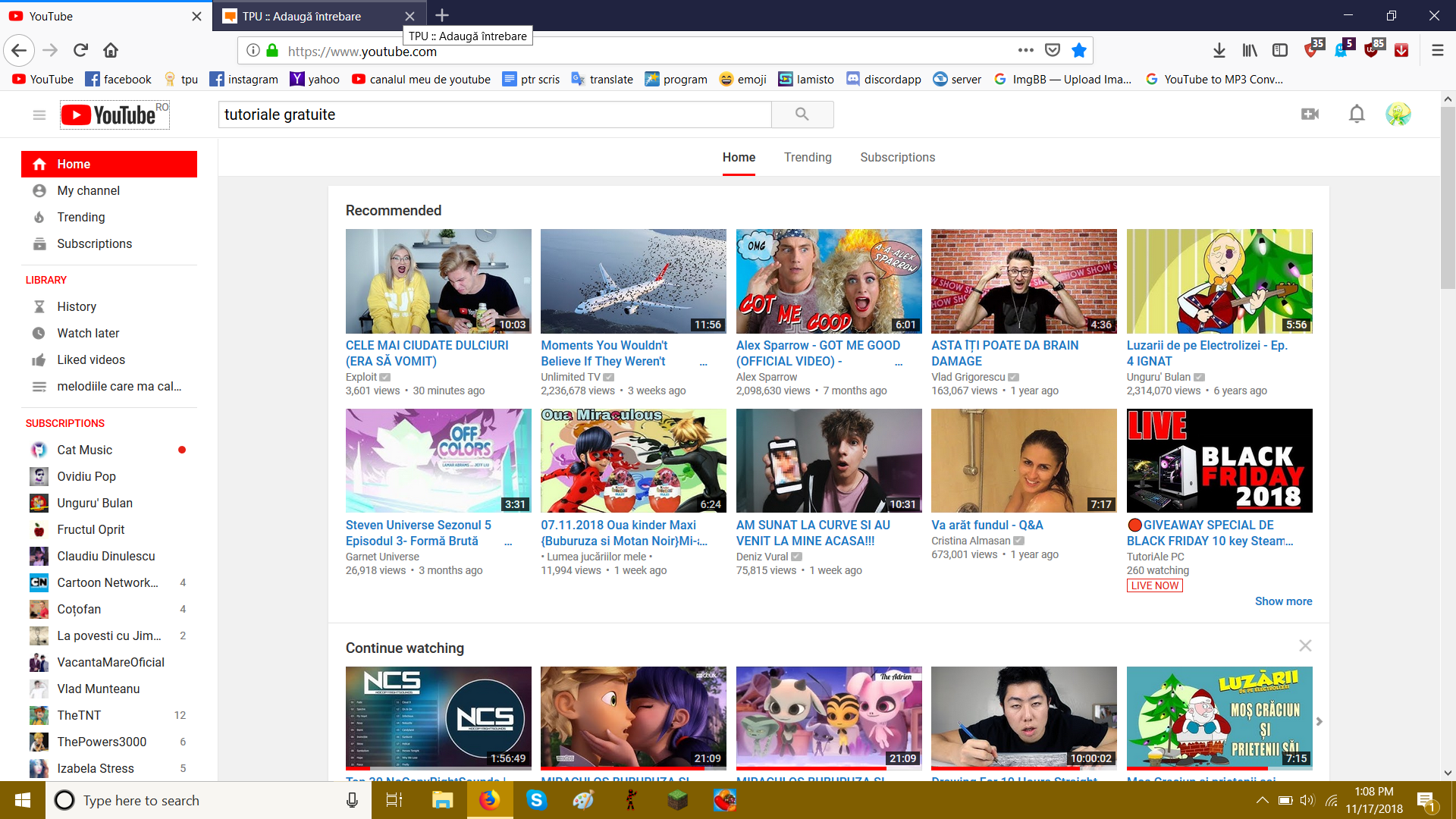This screenshot has width=1456, height=819.
Task: Open the account avatar menu
Action: click(1398, 114)
